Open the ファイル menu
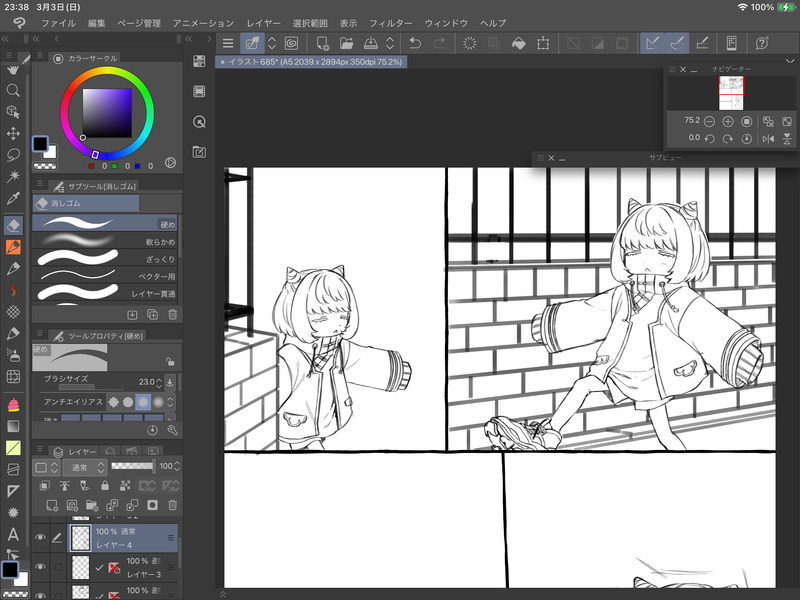This screenshot has height=600, width=800. click(x=58, y=23)
